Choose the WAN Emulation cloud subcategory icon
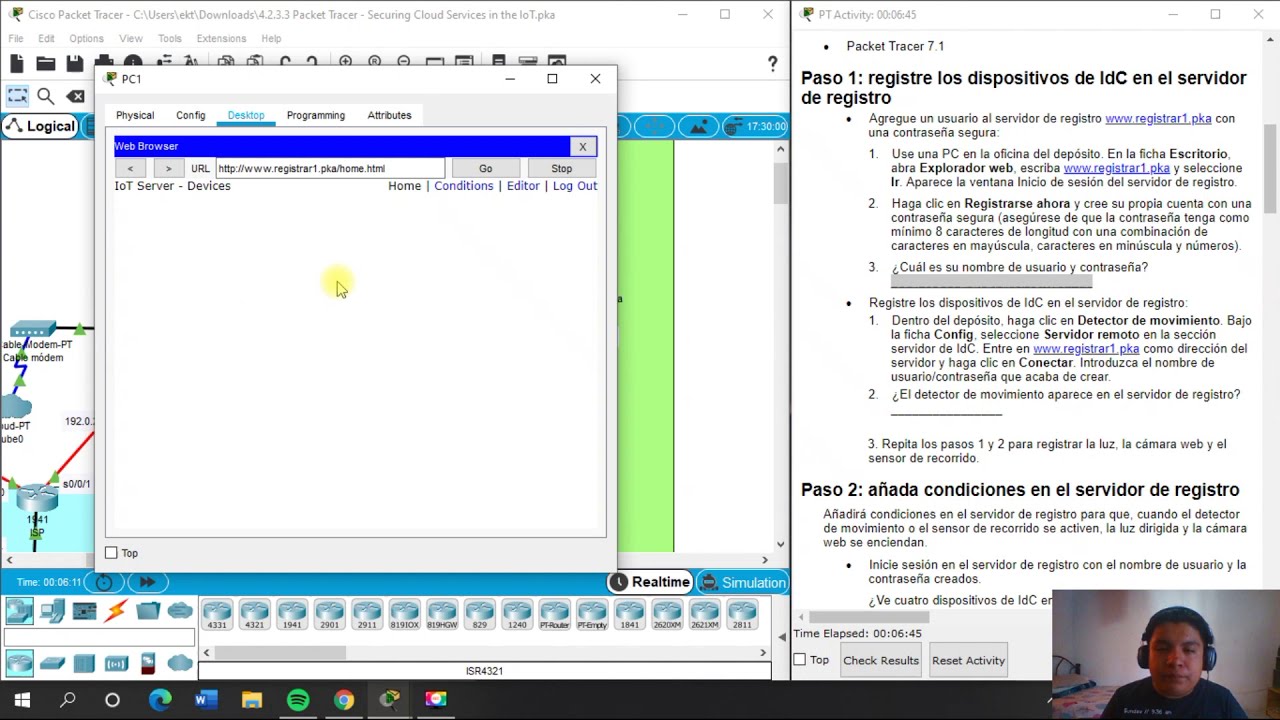1280x720 pixels. click(x=180, y=662)
